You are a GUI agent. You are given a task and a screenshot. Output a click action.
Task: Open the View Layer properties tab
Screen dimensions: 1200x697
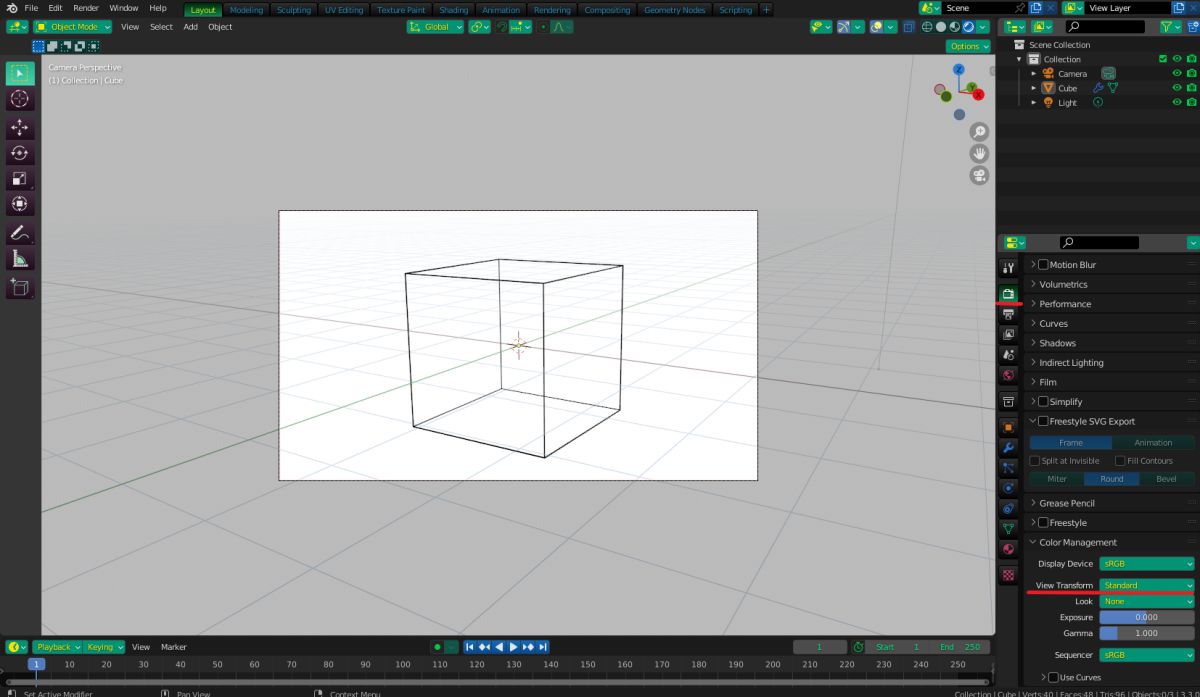coord(1008,334)
